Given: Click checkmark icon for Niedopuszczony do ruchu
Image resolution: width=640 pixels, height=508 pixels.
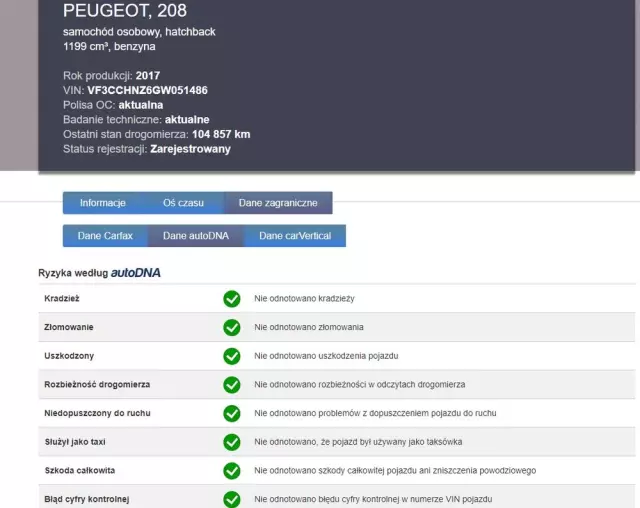Looking at the screenshot, I should [232, 413].
